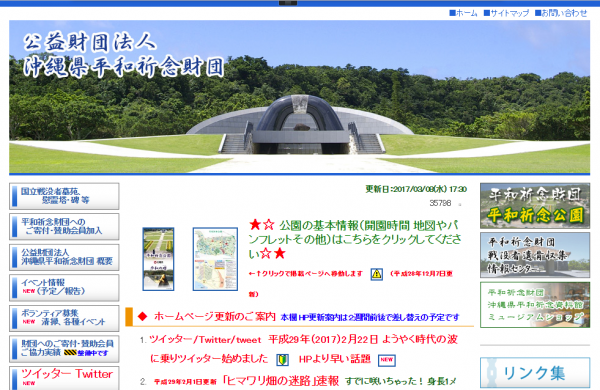
Task: Click the green-yellow beginner mark icon
Action: (x=282, y=359)
